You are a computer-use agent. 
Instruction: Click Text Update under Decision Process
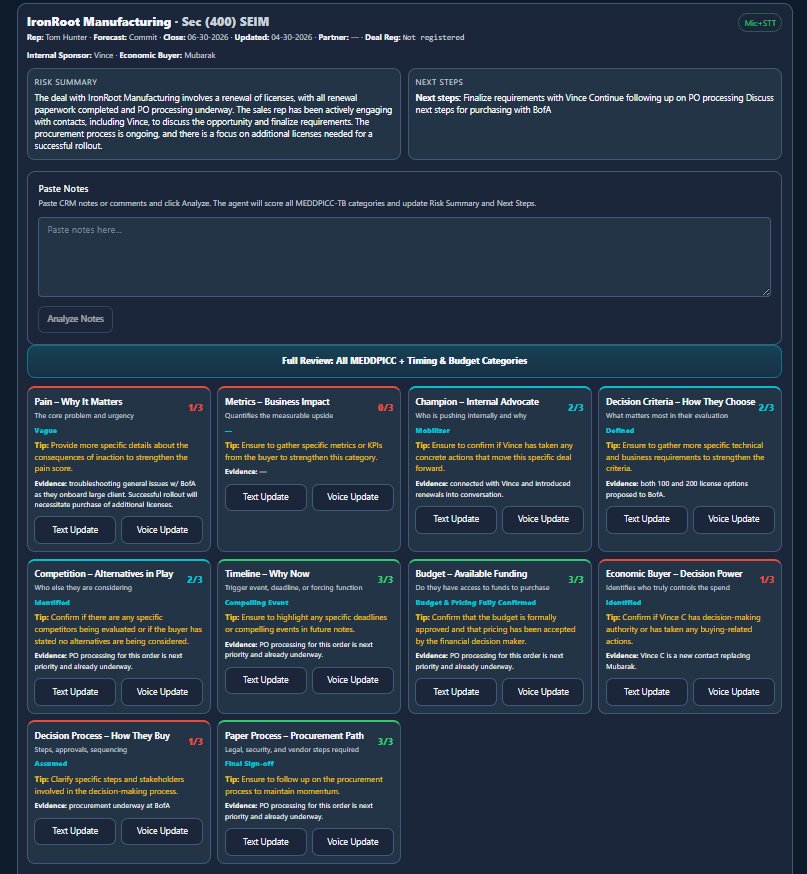[x=75, y=831]
